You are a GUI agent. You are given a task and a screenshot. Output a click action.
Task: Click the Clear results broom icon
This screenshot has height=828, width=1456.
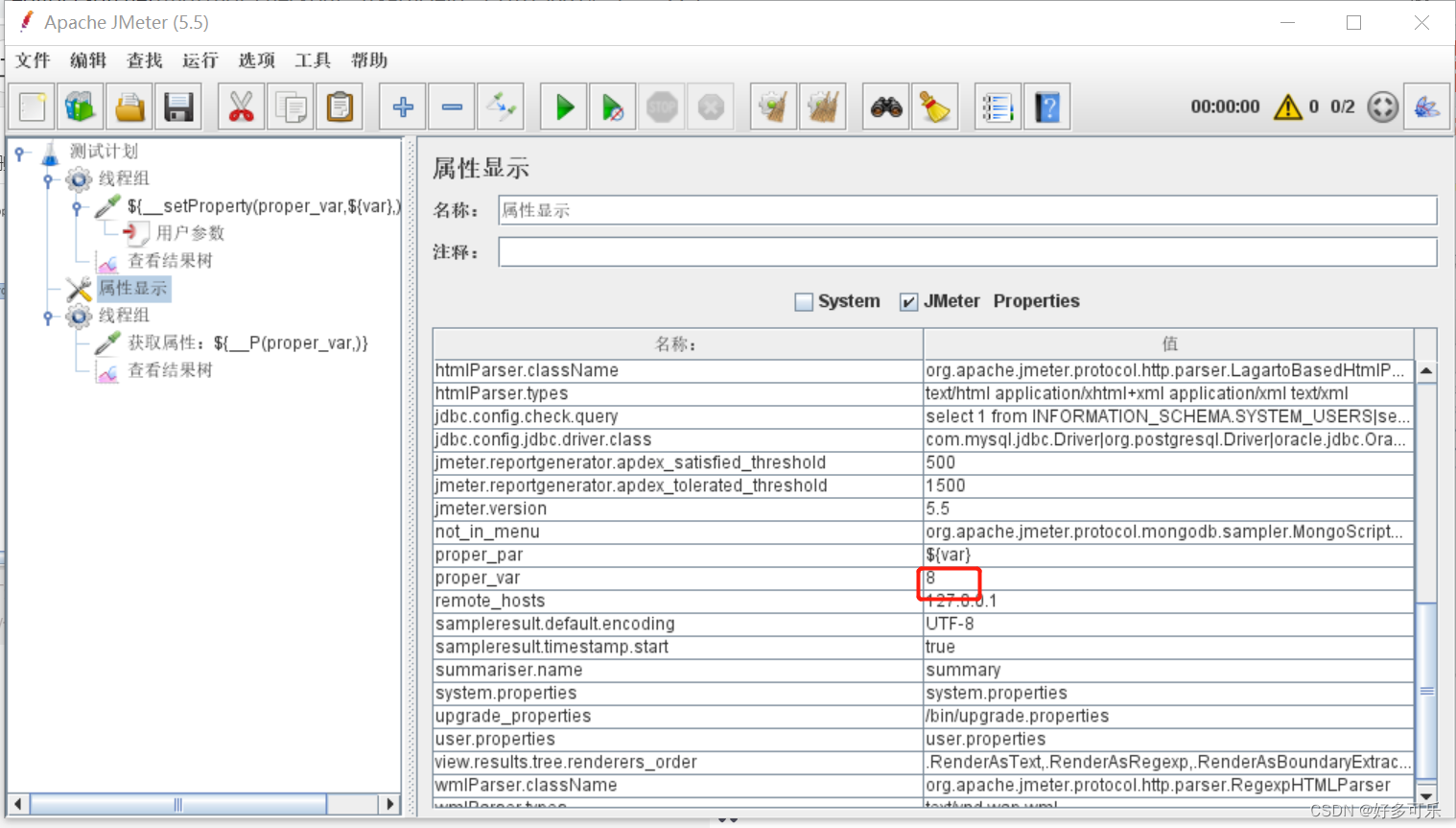[x=773, y=106]
